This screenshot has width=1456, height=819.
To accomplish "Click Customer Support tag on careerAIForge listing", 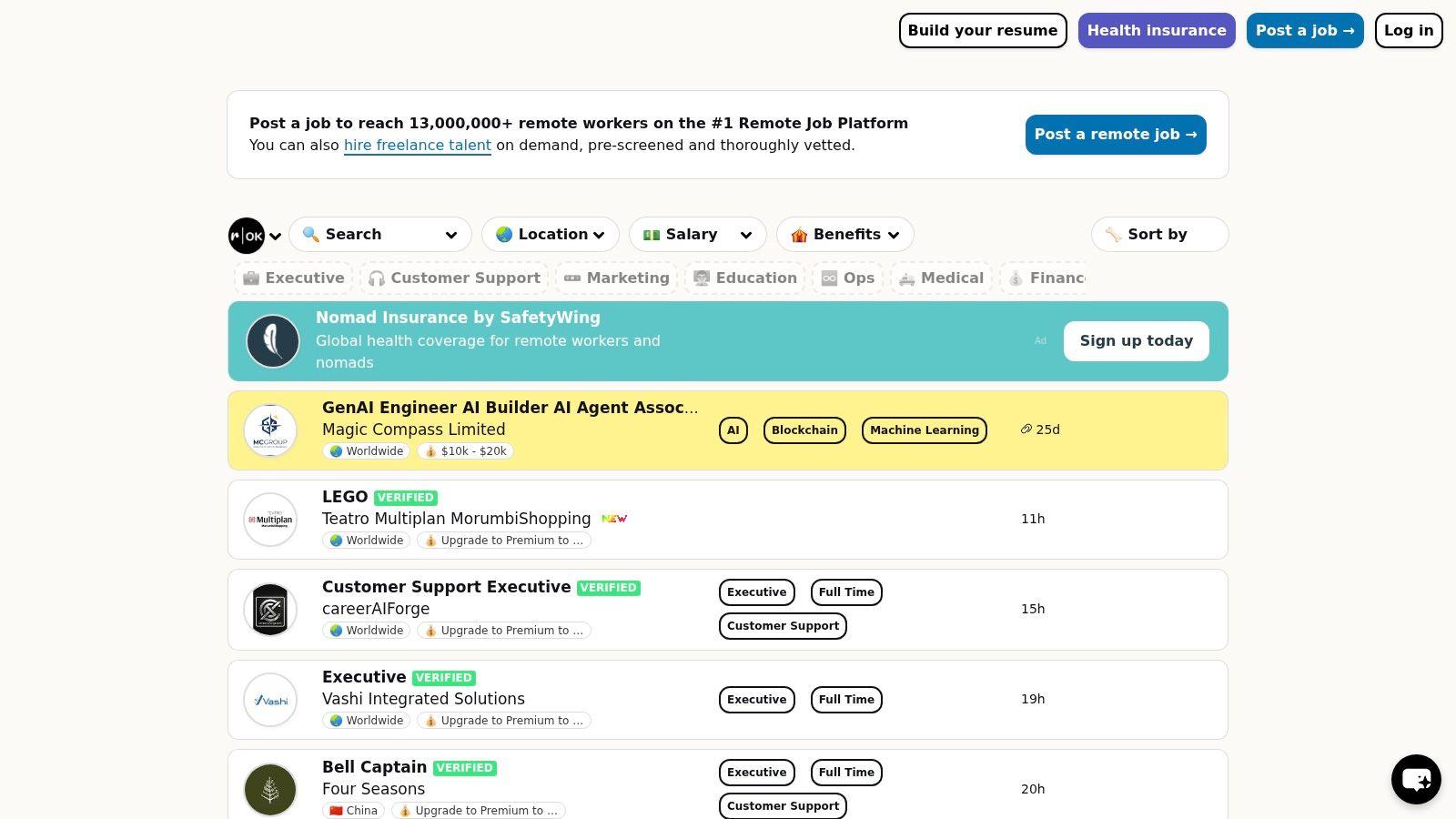I will pyautogui.click(x=783, y=626).
